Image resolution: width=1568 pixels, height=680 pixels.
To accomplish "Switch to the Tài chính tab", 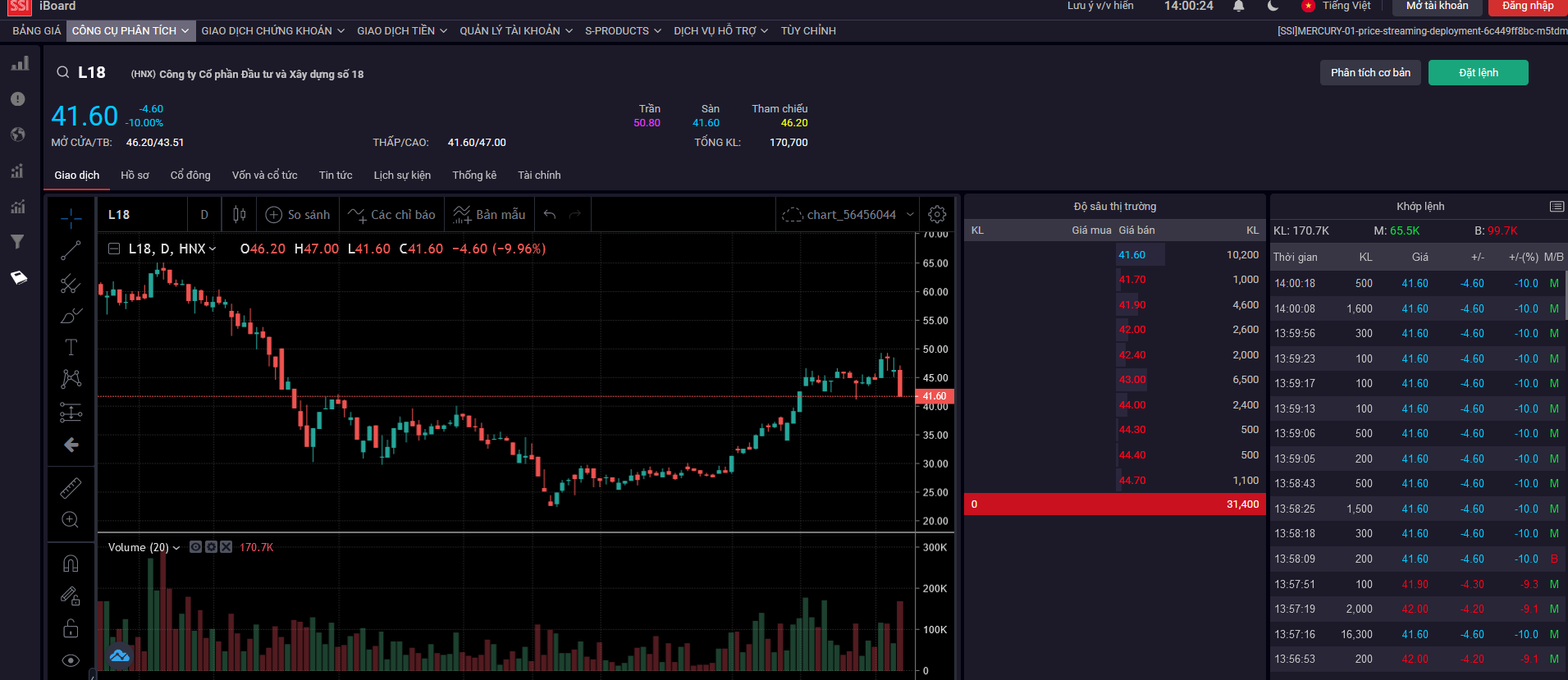I will [x=539, y=176].
